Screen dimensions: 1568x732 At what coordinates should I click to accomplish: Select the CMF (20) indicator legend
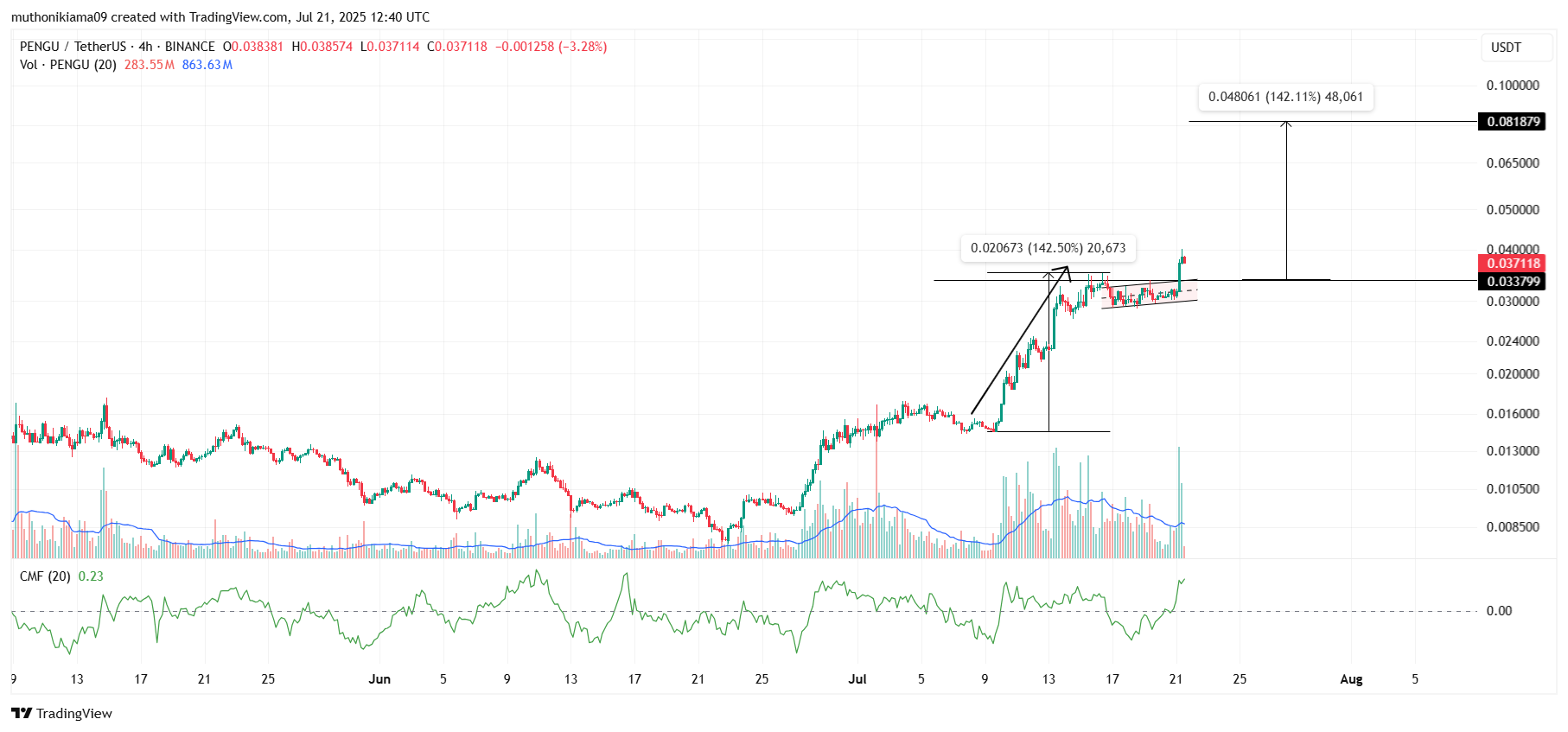click(x=45, y=576)
